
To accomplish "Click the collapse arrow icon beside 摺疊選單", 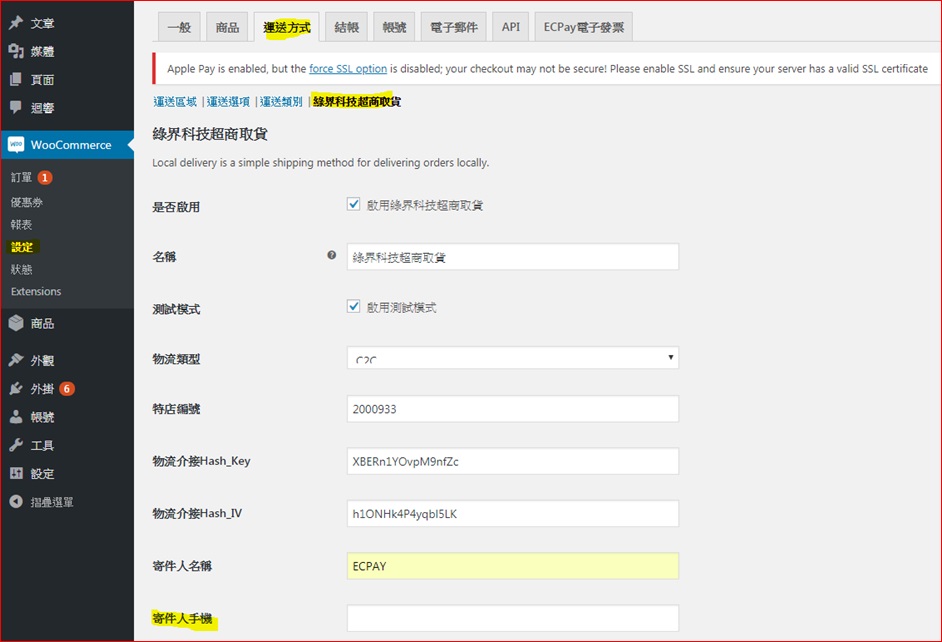I will click(16, 501).
